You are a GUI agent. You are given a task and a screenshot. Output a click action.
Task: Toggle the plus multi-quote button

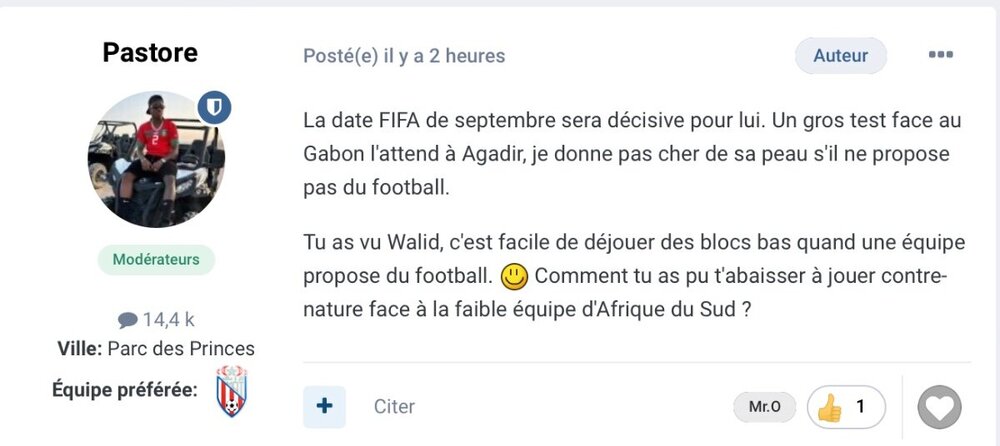[324, 407]
